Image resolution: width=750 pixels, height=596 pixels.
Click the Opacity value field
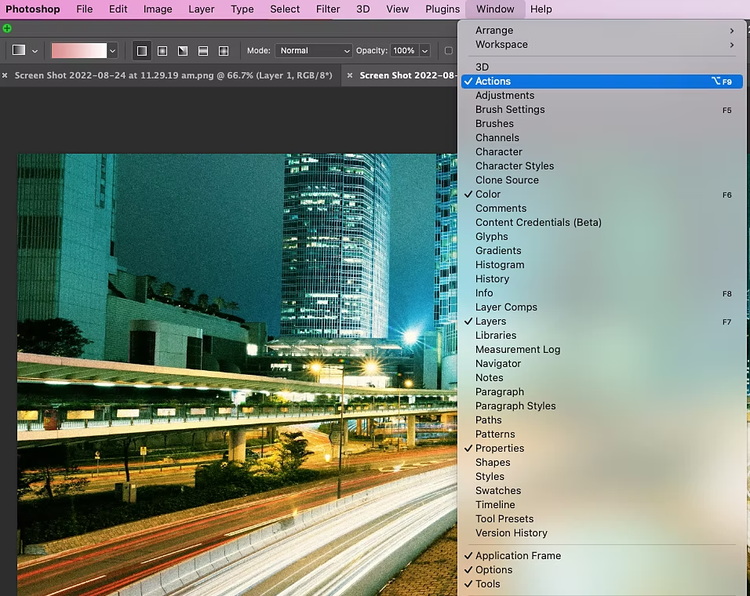(x=403, y=50)
